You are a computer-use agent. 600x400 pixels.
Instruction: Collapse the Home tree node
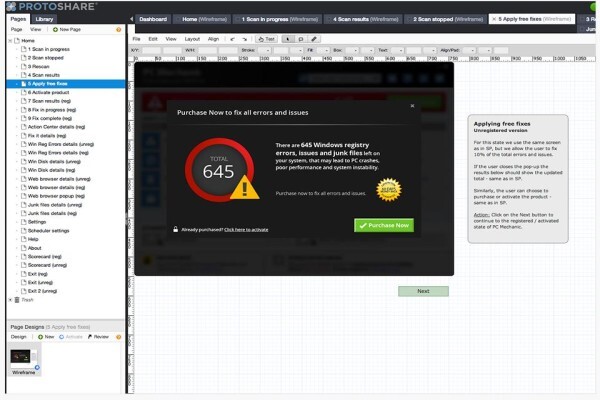click(10, 40)
